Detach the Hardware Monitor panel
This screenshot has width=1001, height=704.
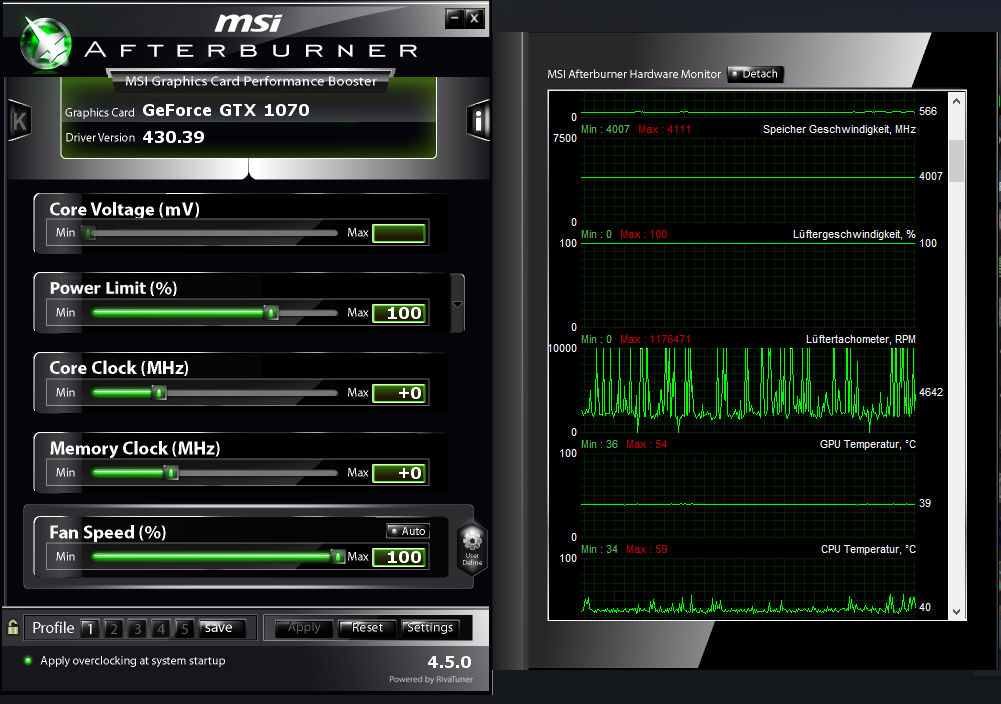click(755, 74)
